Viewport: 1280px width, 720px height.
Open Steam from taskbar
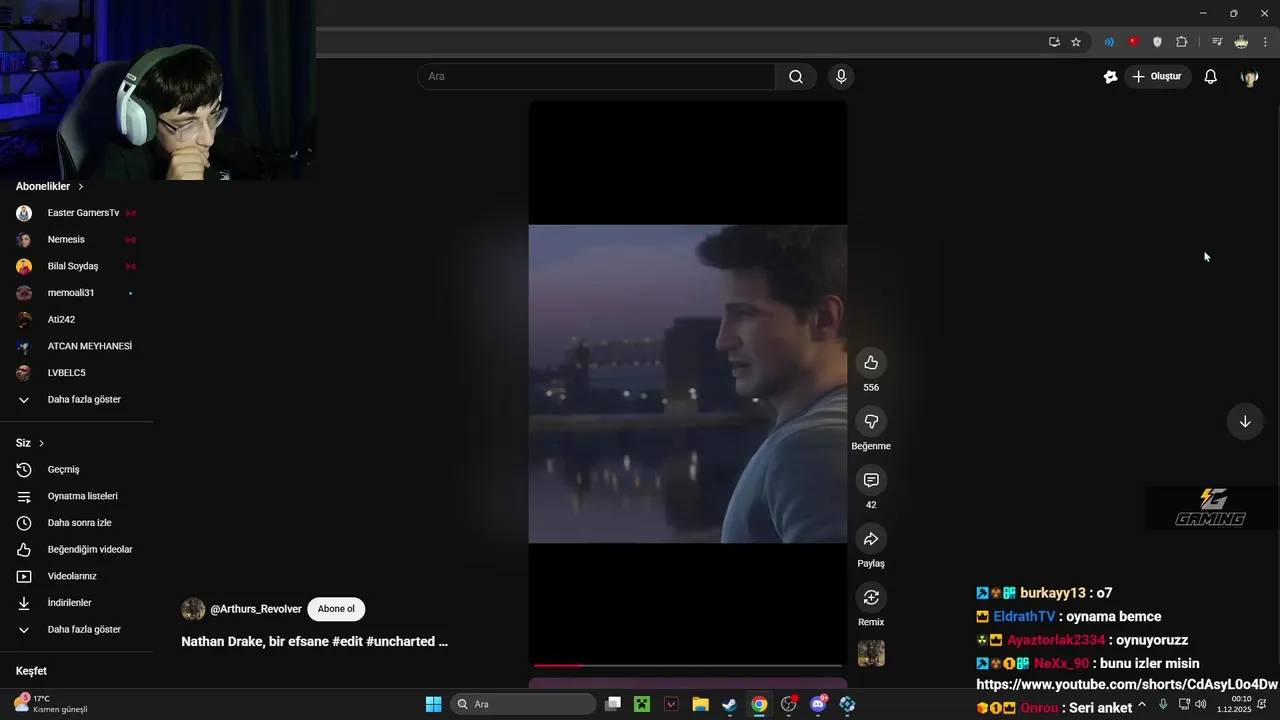(730, 704)
